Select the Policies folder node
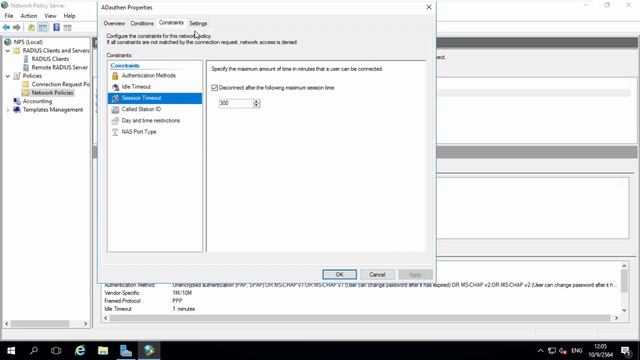640x360 pixels. pos(32,76)
